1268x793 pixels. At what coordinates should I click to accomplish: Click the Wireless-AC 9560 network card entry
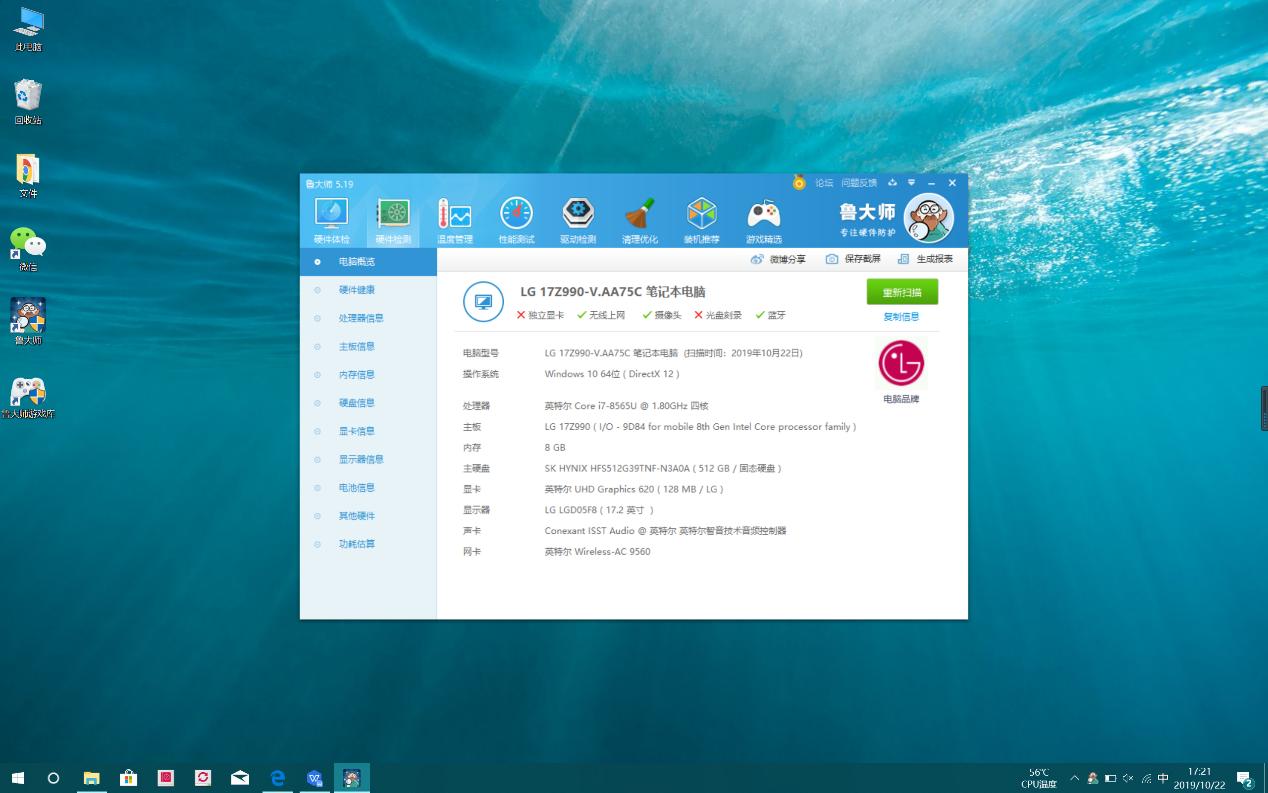coord(597,552)
